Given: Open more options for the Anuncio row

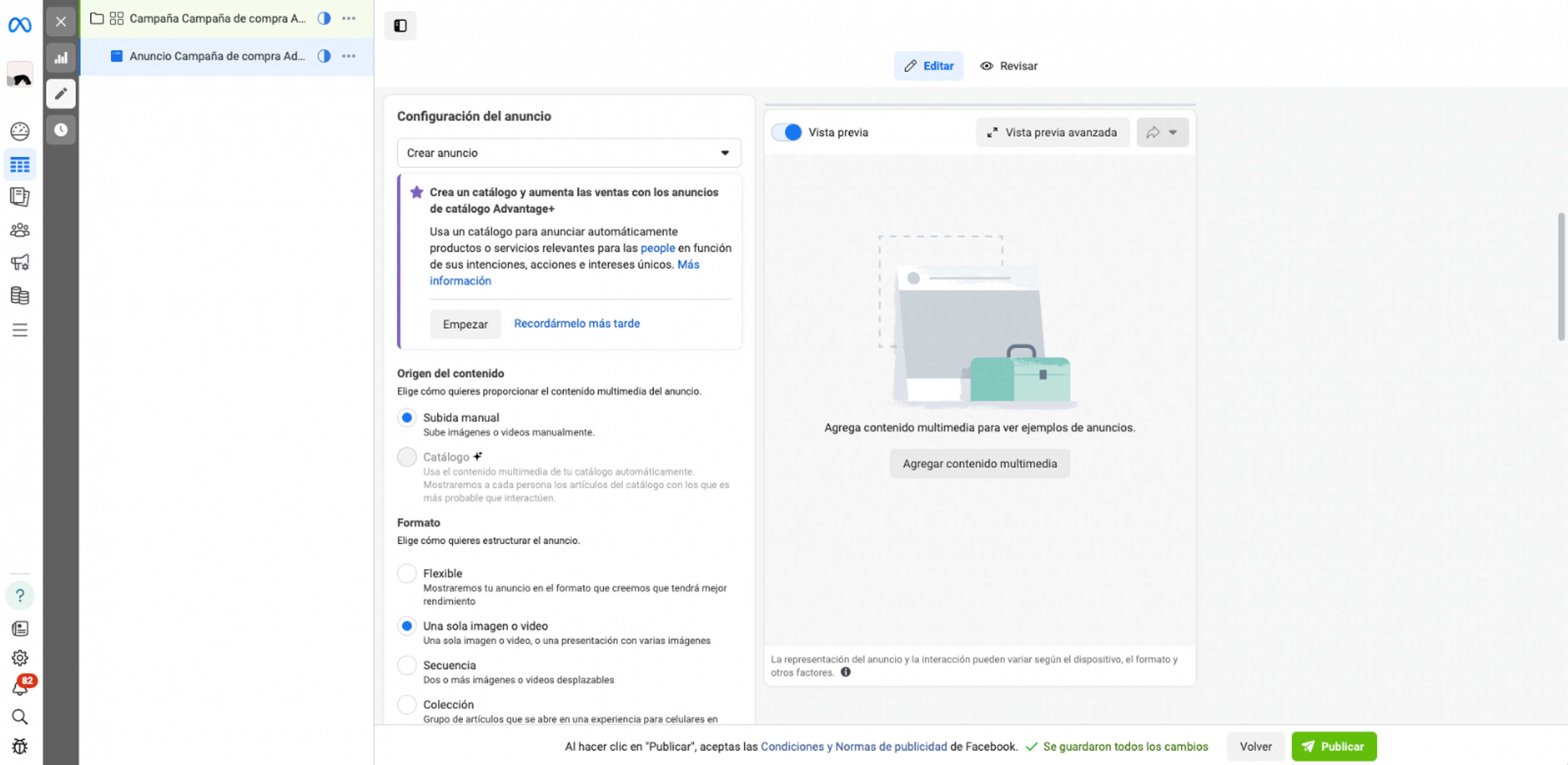Looking at the screenshot, I should 349,56.
